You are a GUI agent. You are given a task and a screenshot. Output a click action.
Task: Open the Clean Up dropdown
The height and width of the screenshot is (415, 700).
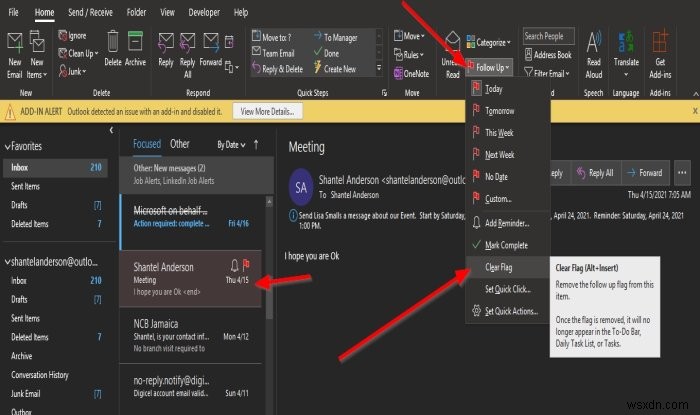(78, 54)
